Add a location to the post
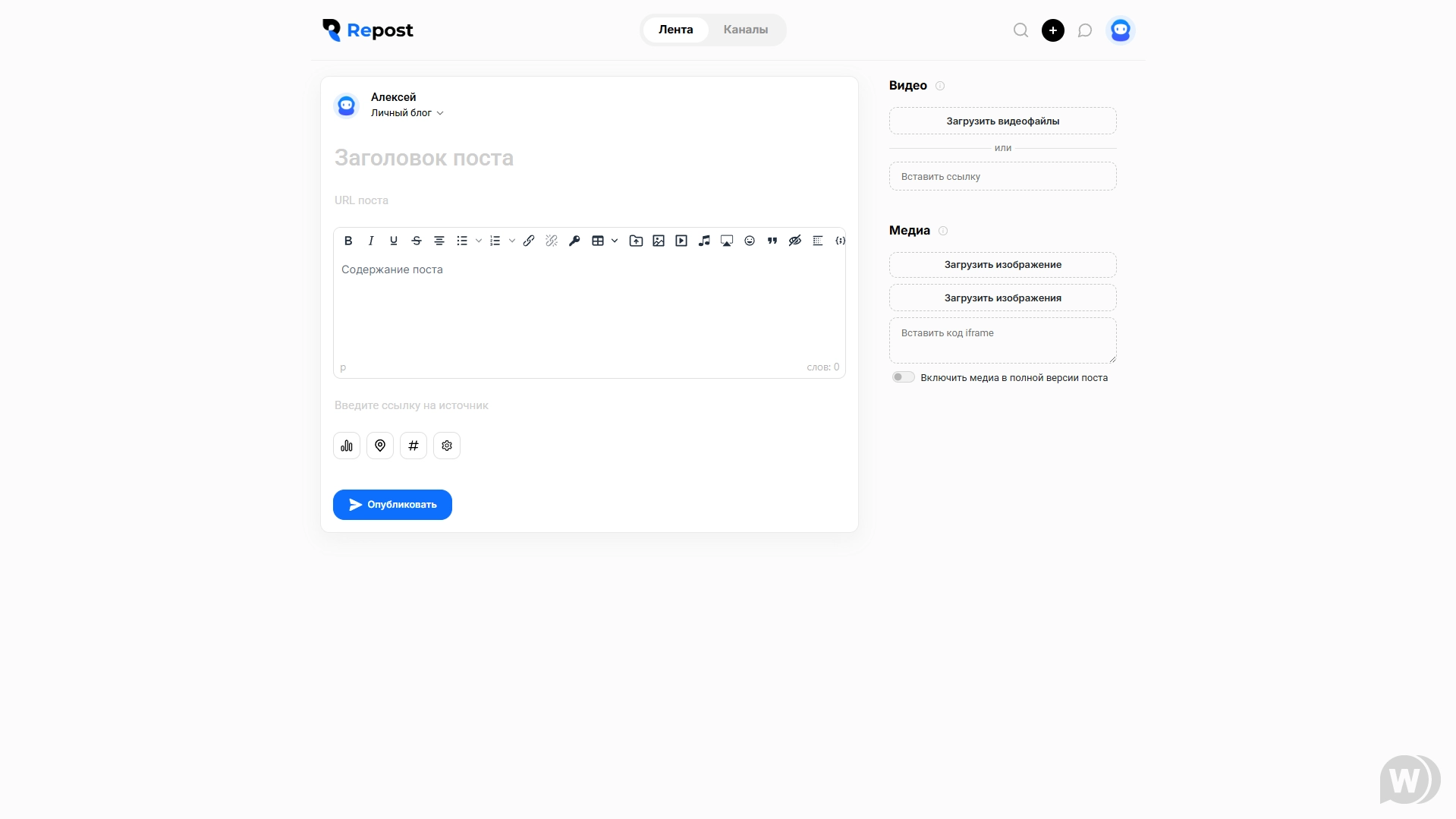The image size is (1456, 819). pyautogui.click(x=380, y=446)
